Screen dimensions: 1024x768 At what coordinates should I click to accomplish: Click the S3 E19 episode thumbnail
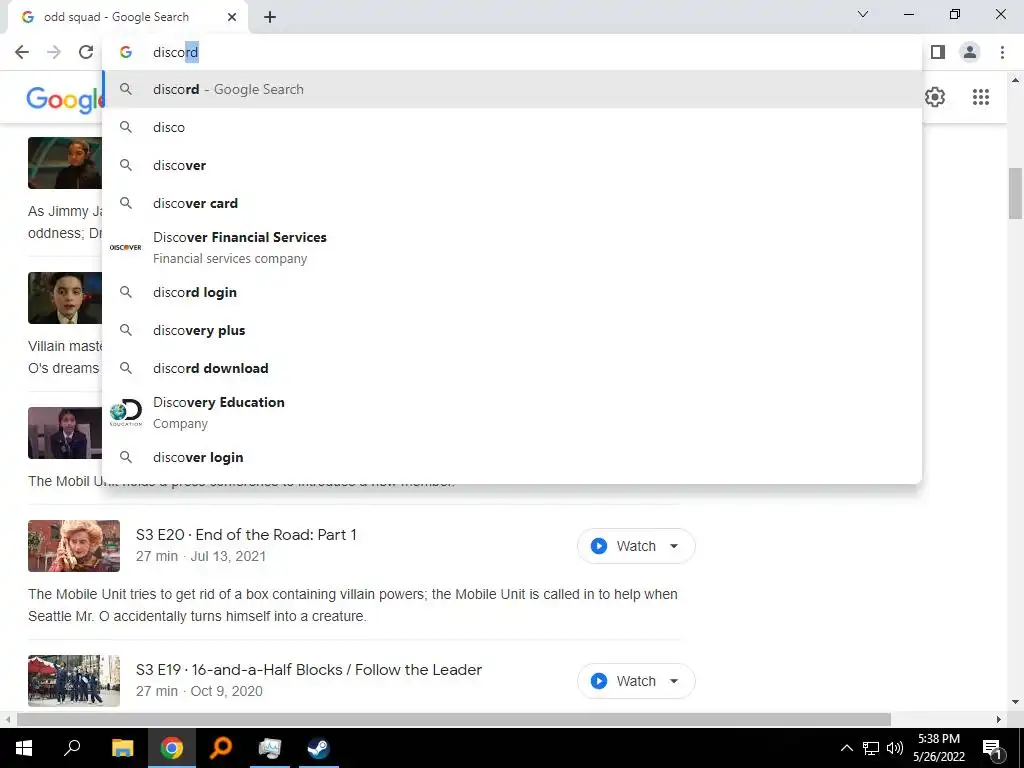point(74,681)
